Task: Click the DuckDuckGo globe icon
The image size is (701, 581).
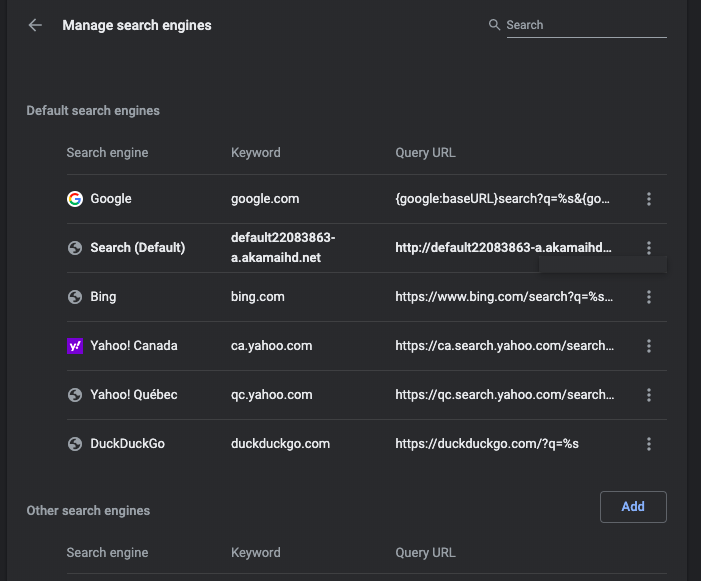Action: point(75,444)
